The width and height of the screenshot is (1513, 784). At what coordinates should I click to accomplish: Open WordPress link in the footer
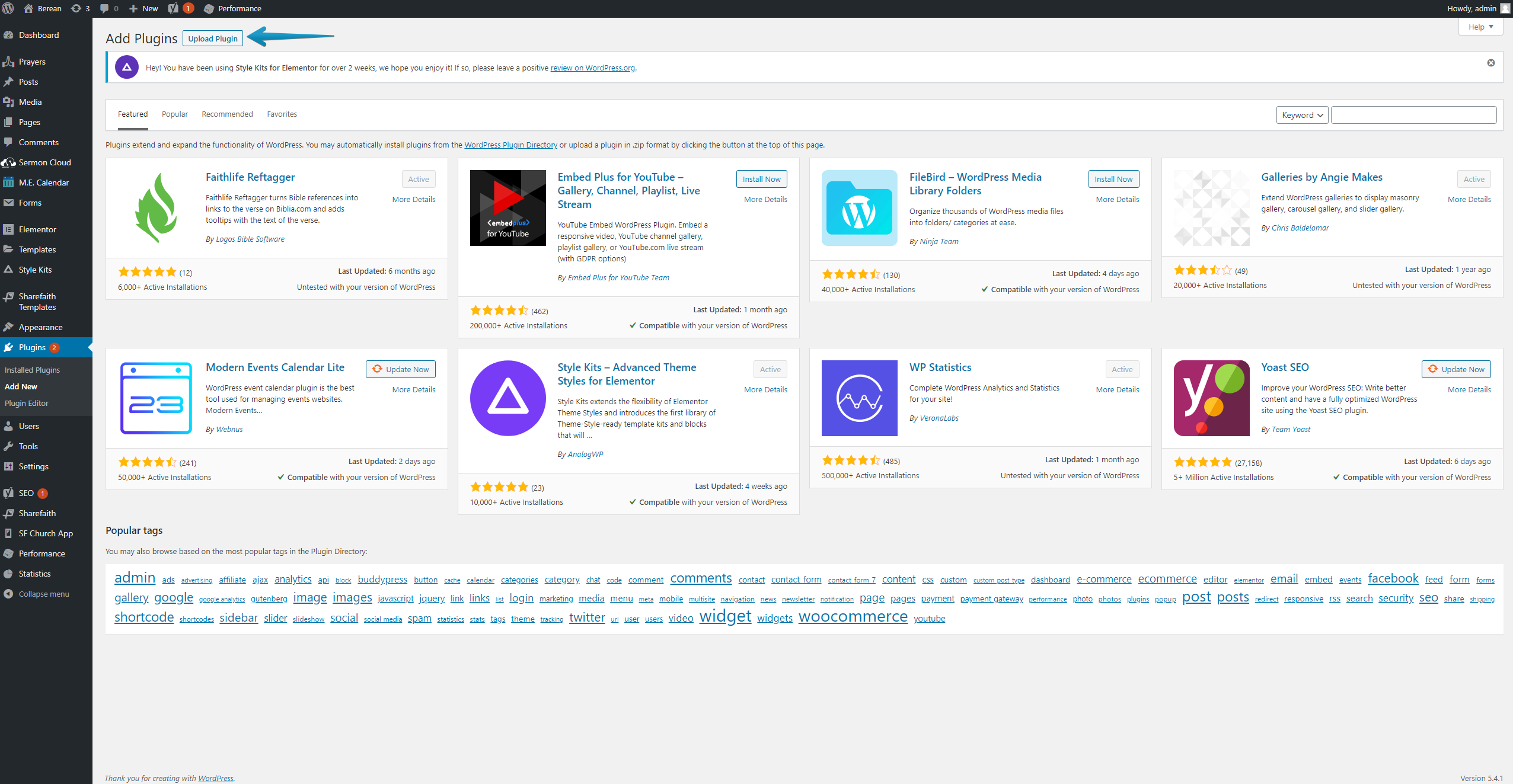click(216, 778)
